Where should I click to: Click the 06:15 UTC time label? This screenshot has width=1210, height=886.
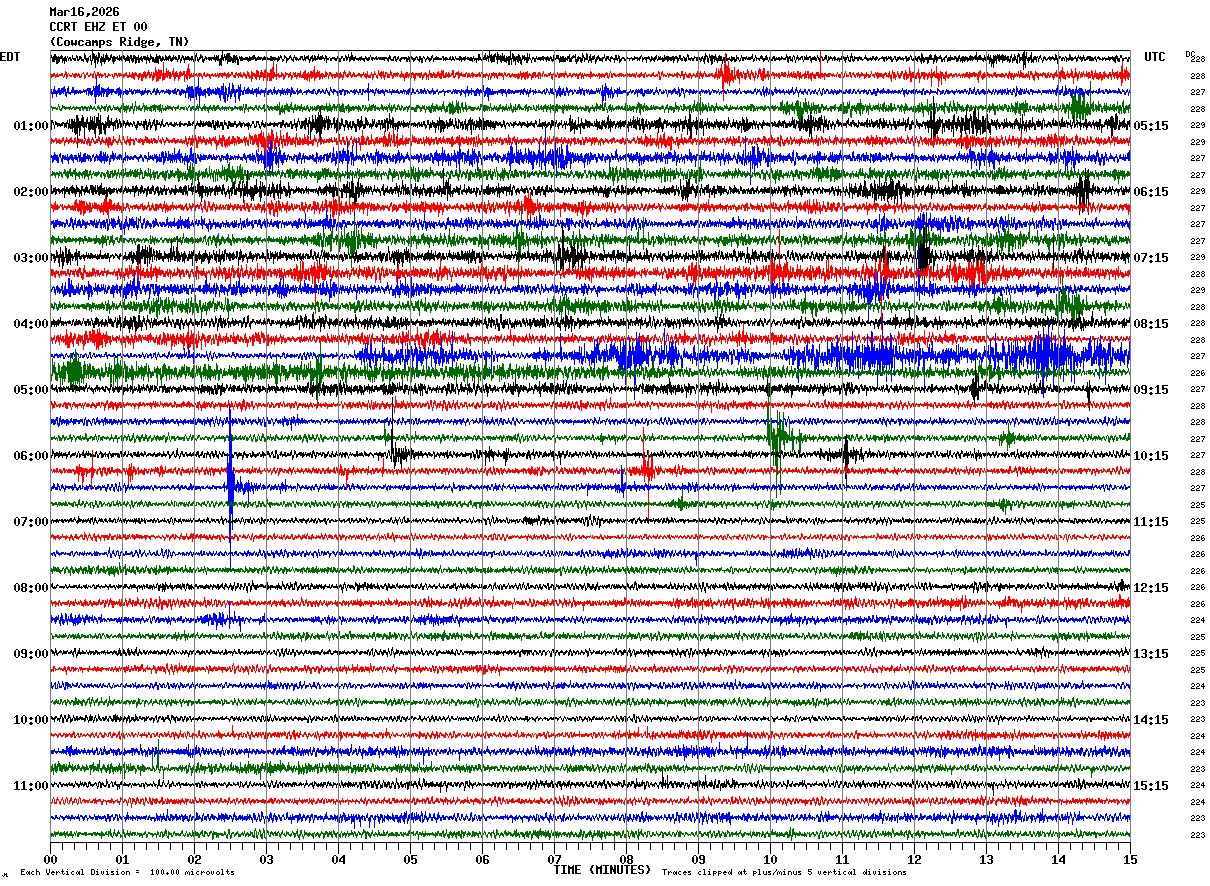click(x=1151, y=192)
